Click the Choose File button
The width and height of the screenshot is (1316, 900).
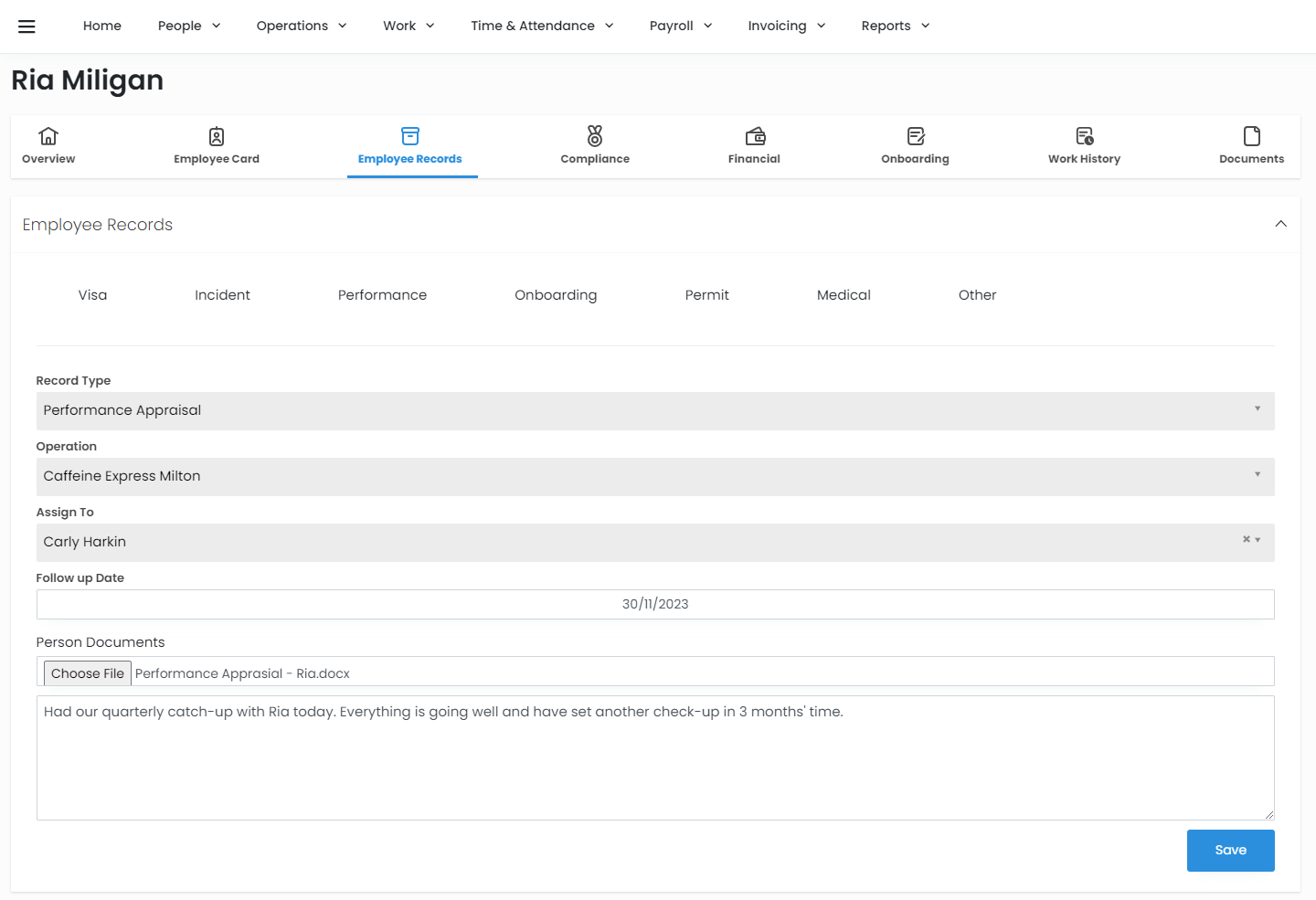coord(88,673)
